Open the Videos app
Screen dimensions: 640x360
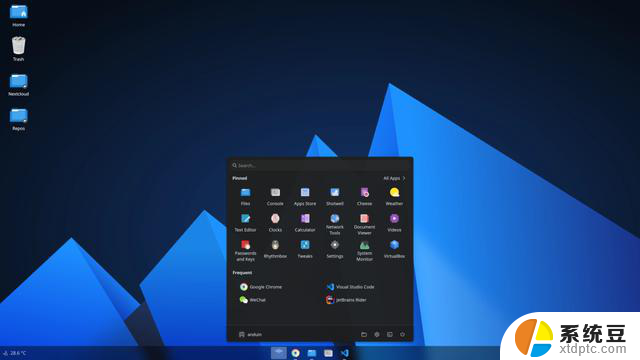tap(394, 223)
